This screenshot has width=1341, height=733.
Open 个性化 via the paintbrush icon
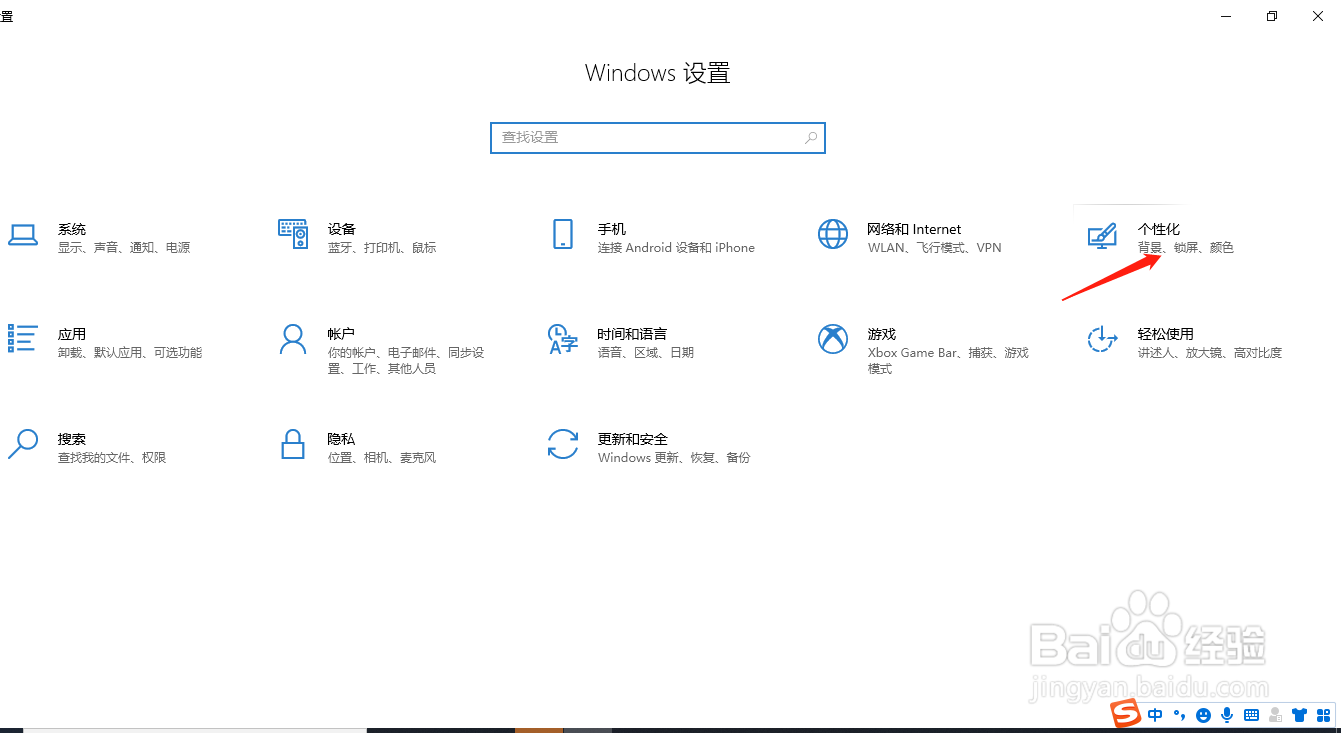point(1101,235)
